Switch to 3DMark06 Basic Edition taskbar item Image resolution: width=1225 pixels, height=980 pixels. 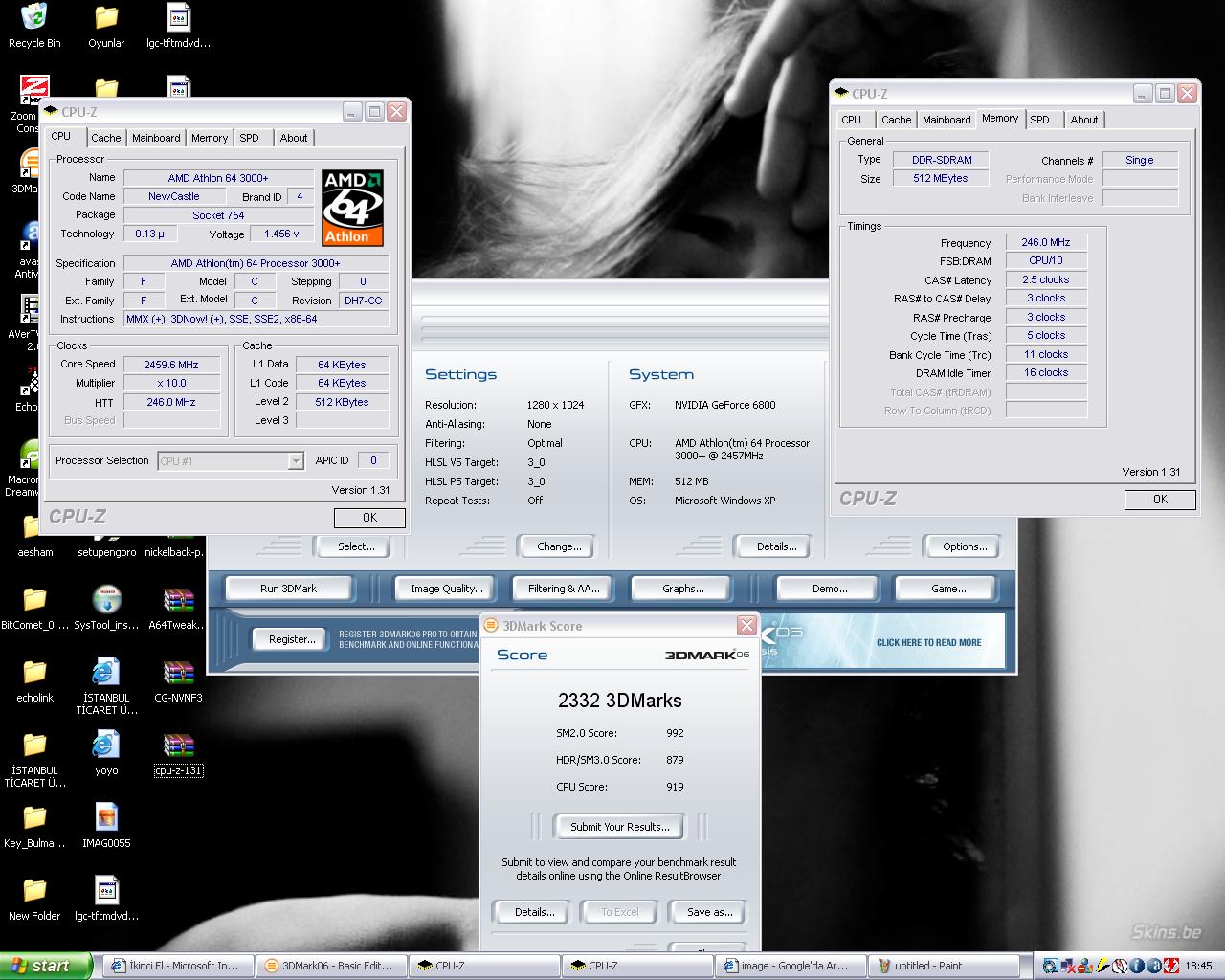click(x=331, y=966)
